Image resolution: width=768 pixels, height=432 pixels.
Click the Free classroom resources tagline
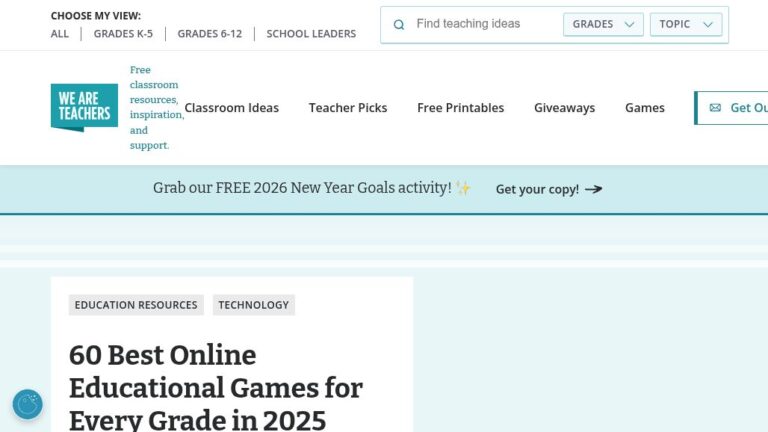[x=157, y=107]
